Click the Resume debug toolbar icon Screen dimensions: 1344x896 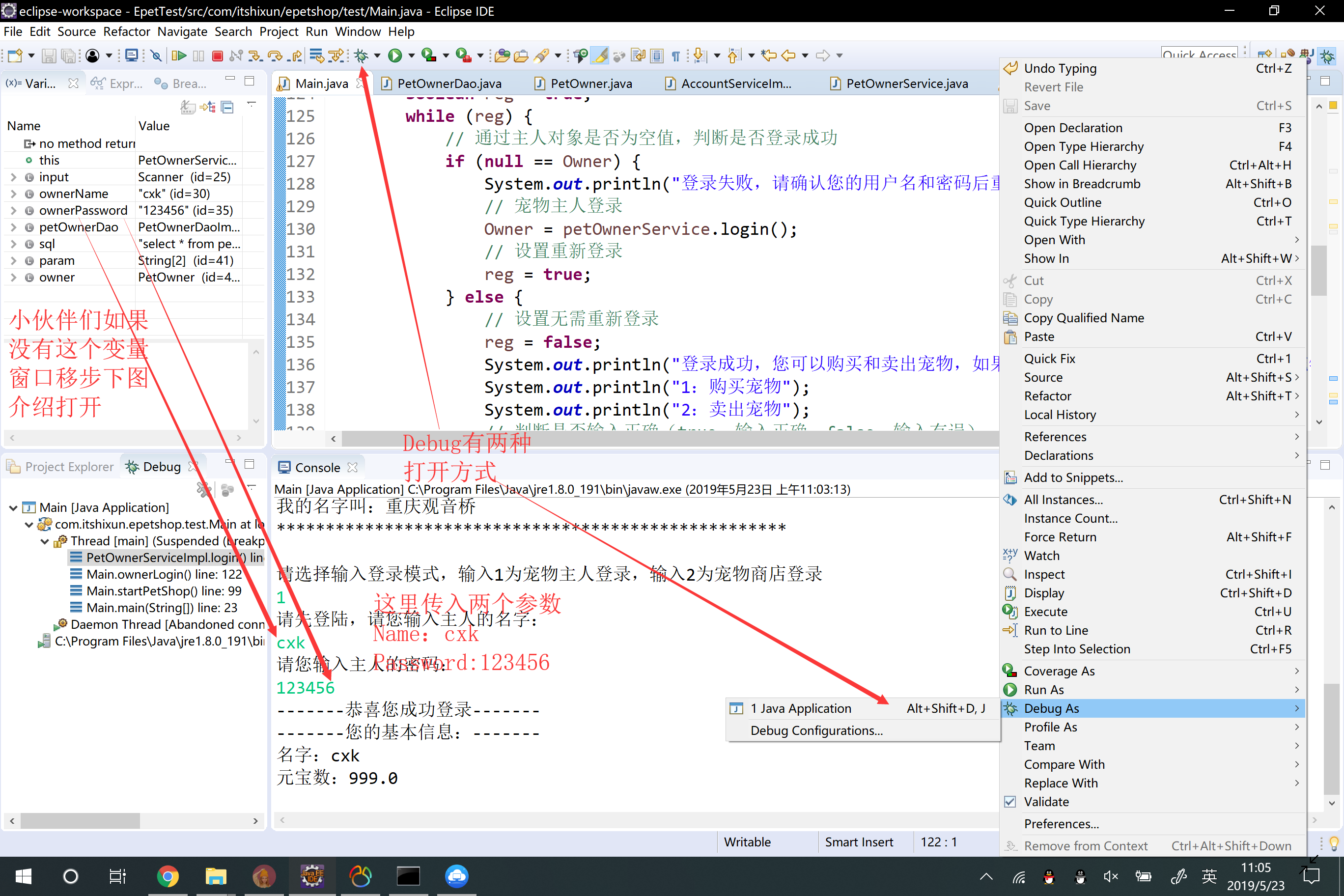[179, 56]
